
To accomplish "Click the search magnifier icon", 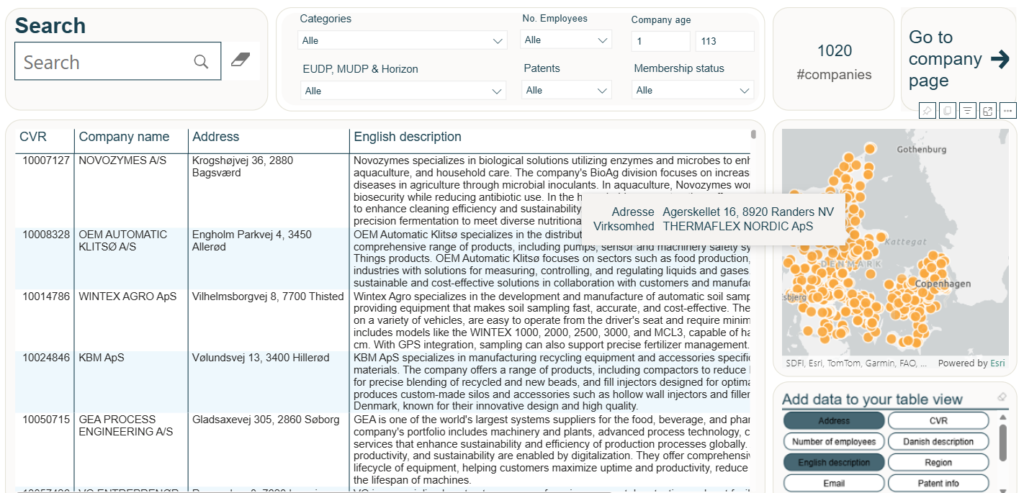I will [202, 62].
